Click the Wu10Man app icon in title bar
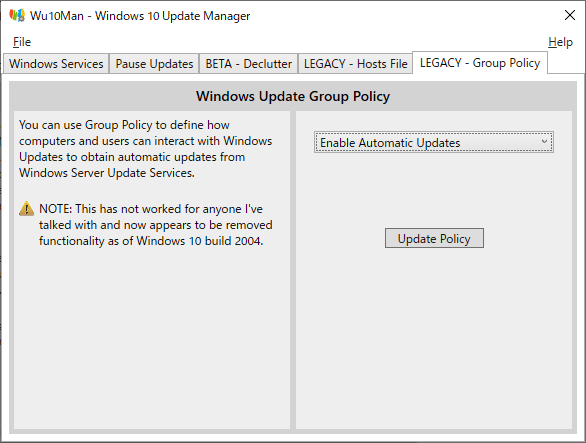This screenshot has width=586, height=443. (17, 15)
